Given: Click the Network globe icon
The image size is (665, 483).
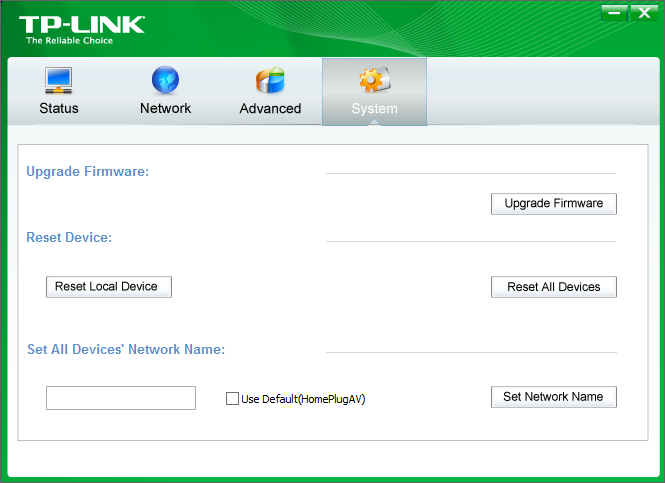Looking at the screenshot, I should point(165,80).
